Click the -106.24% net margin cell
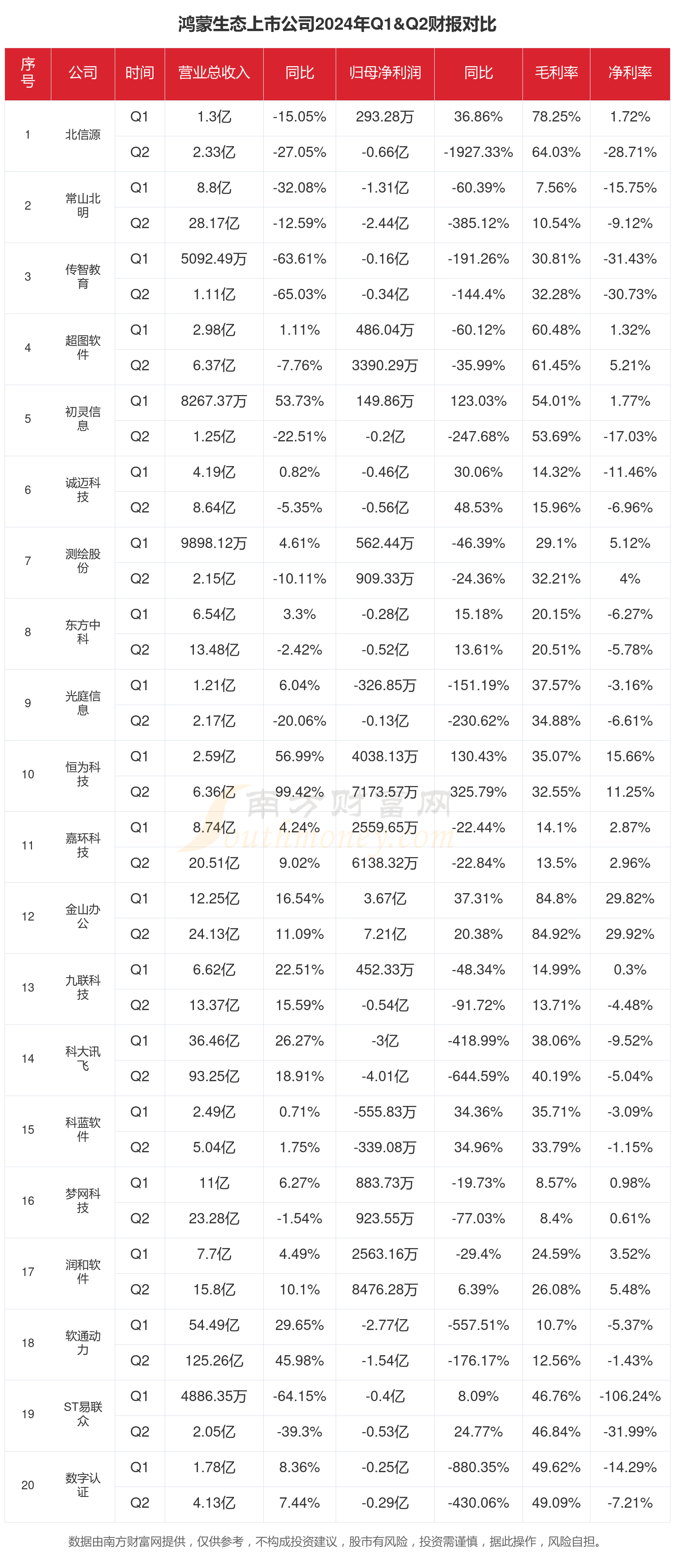 point(630,1396)
